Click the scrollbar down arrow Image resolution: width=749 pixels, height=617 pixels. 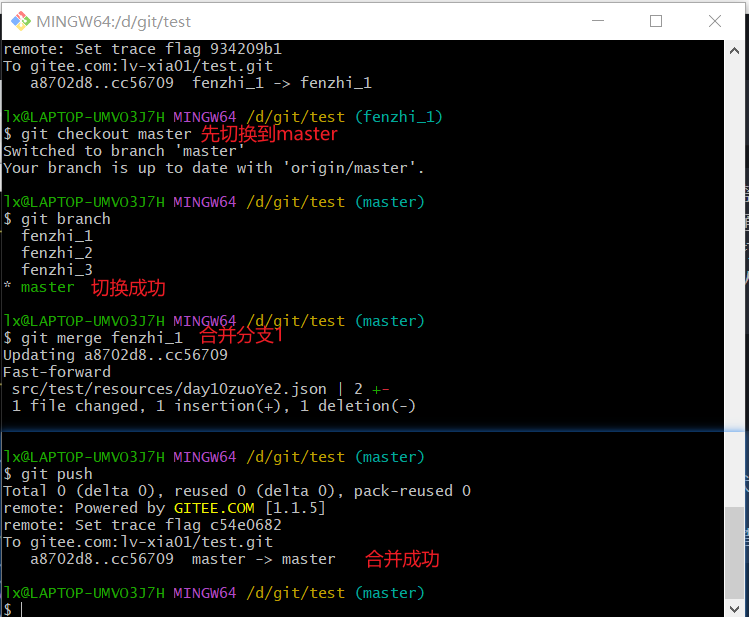pyautogui.click(x=734, y=608)
